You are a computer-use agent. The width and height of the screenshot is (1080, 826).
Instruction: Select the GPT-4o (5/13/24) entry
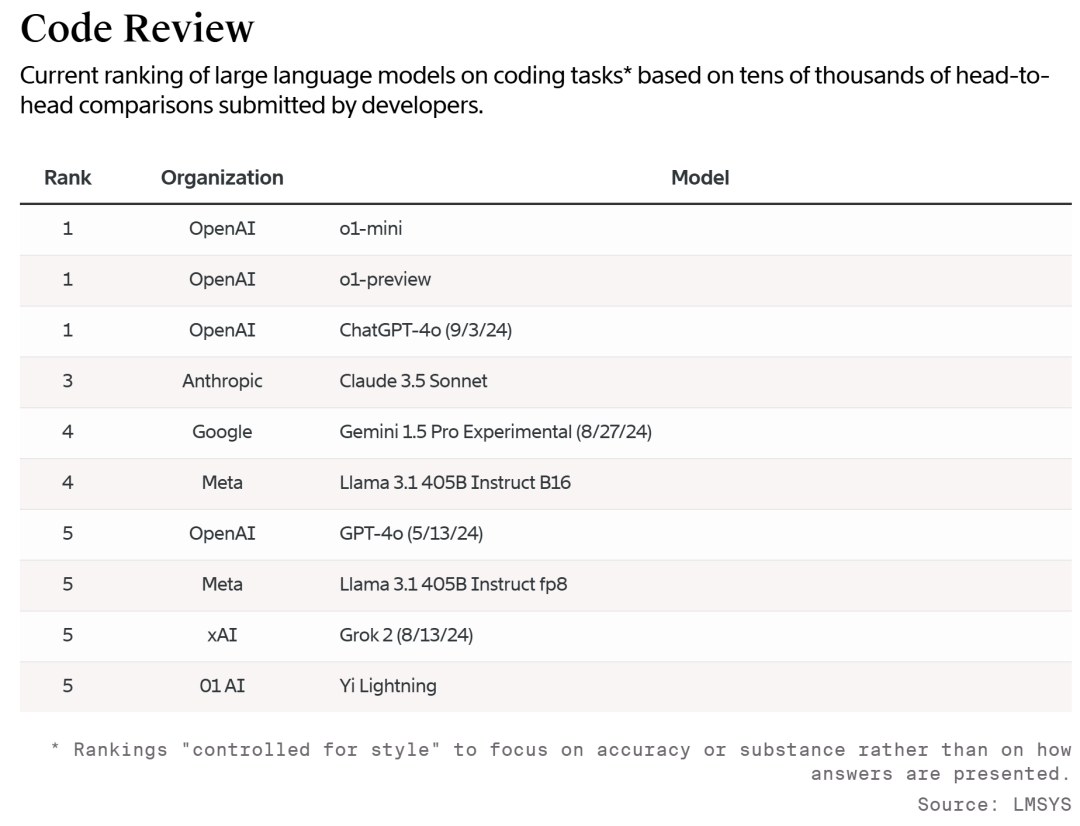point(411,534)
